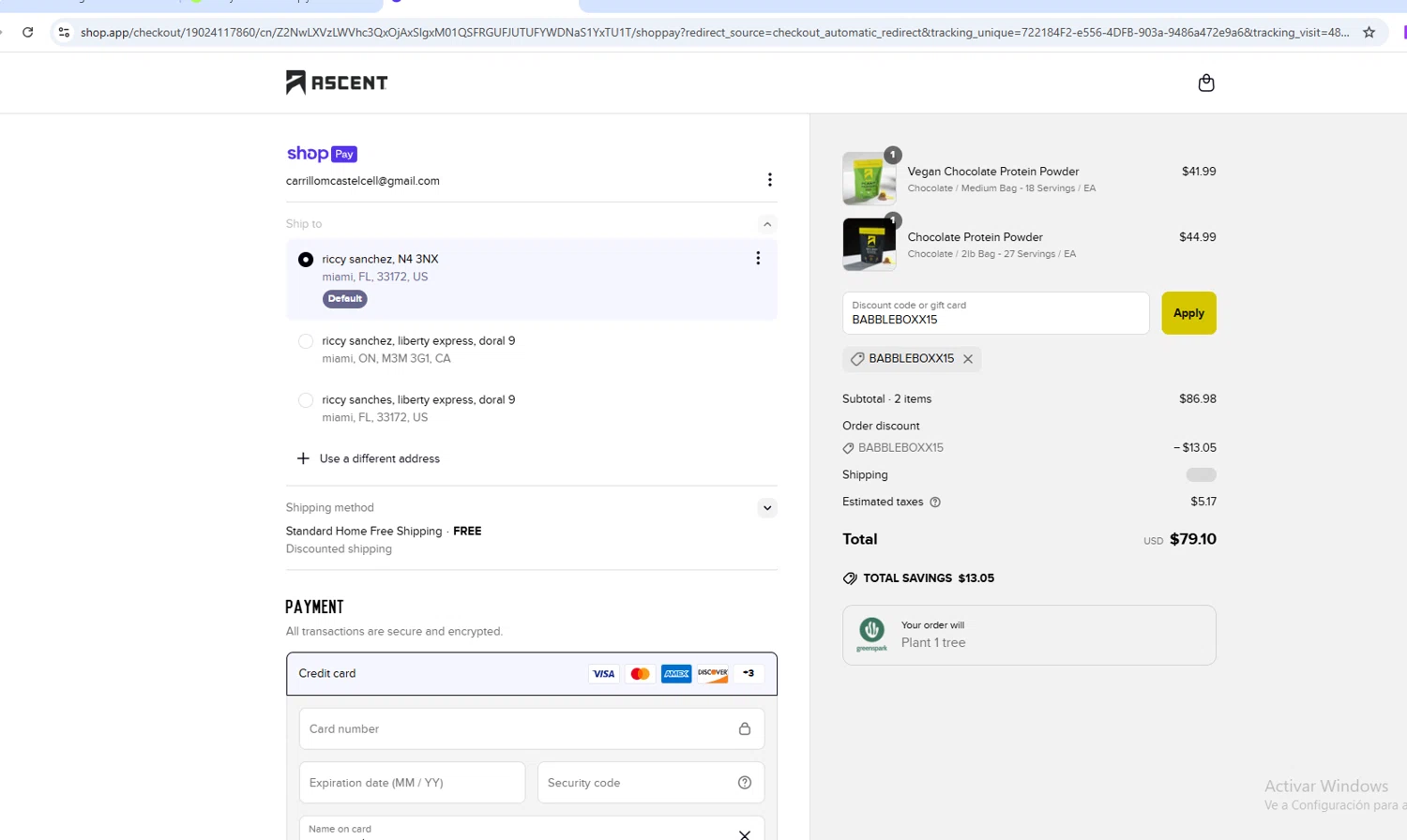The width and height of the screenshot is (1407, 840).
Task: Select riccy sanches FL 33172 address
Action: (306, 400)
